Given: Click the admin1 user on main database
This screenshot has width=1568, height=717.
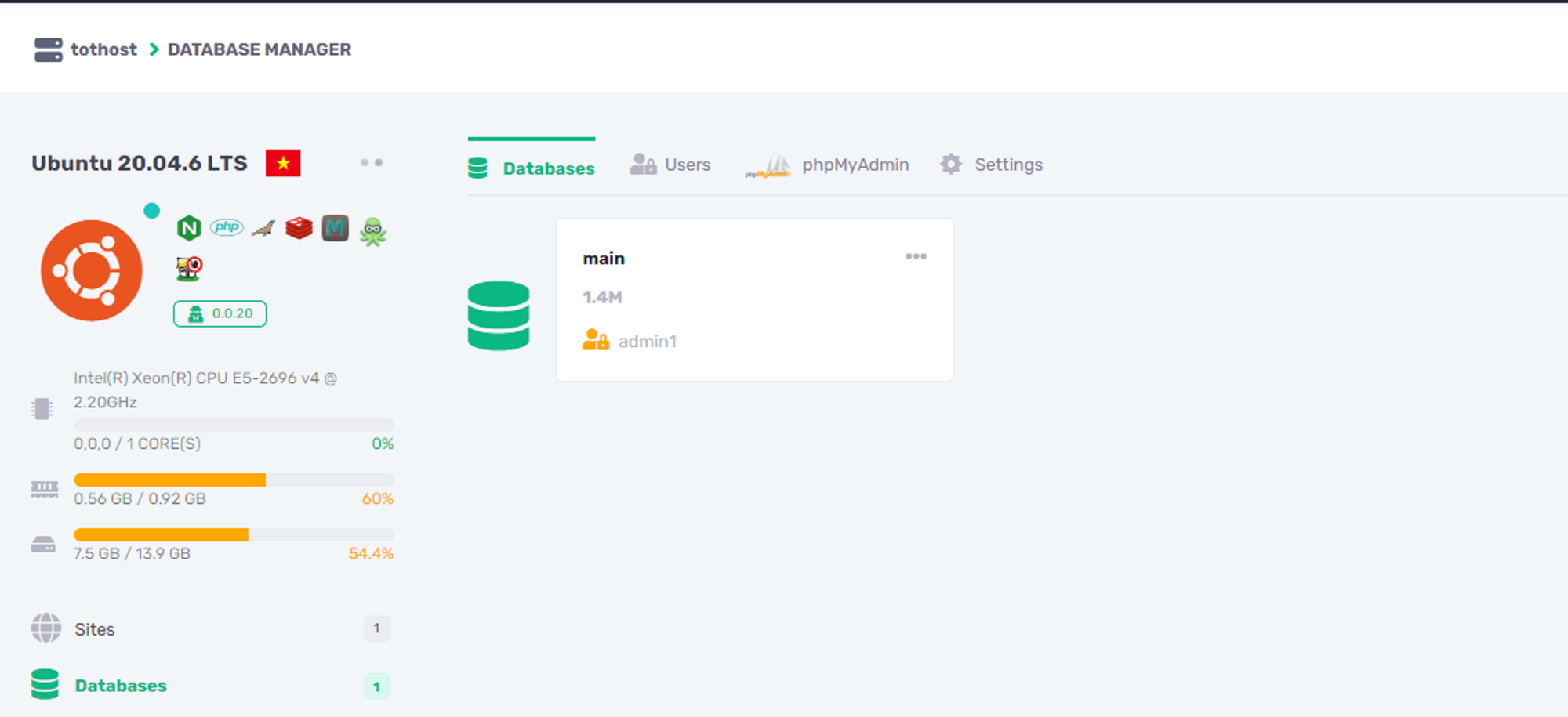Looking at the screenshot, I should tap(647, 342).
